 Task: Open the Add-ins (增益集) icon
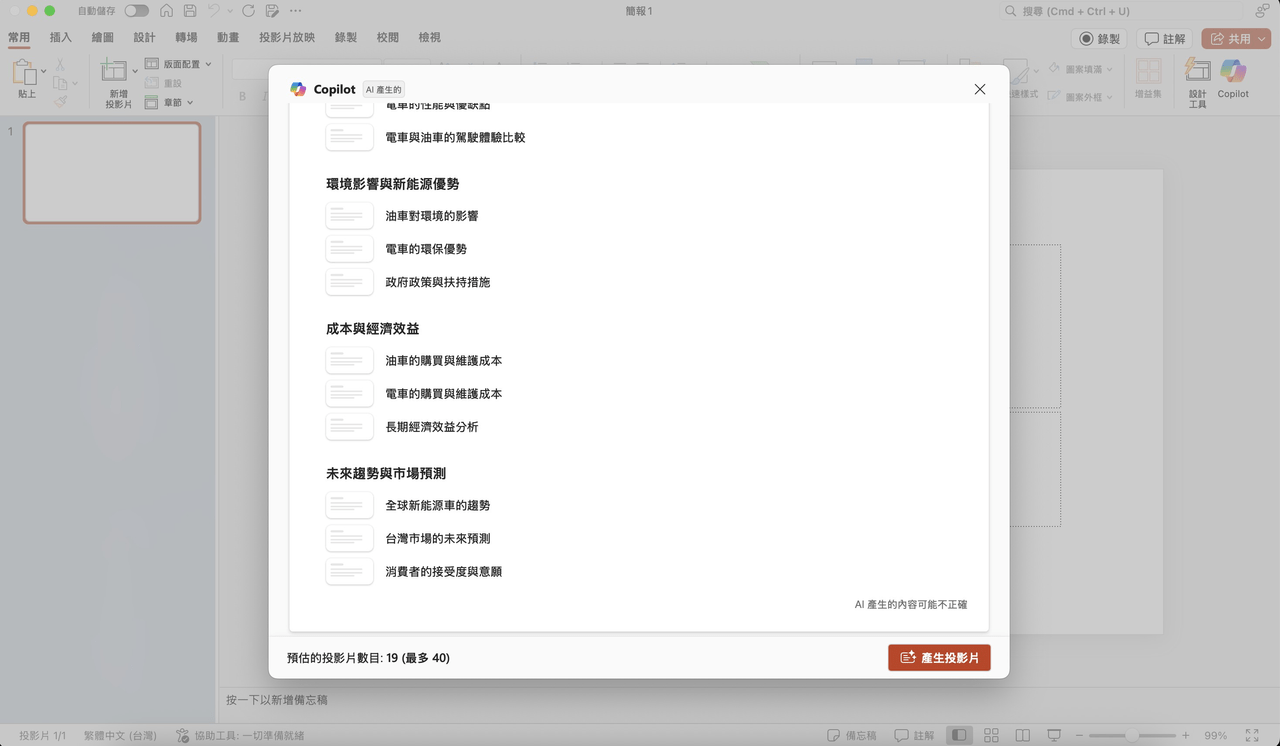[x=1148, y=71]
